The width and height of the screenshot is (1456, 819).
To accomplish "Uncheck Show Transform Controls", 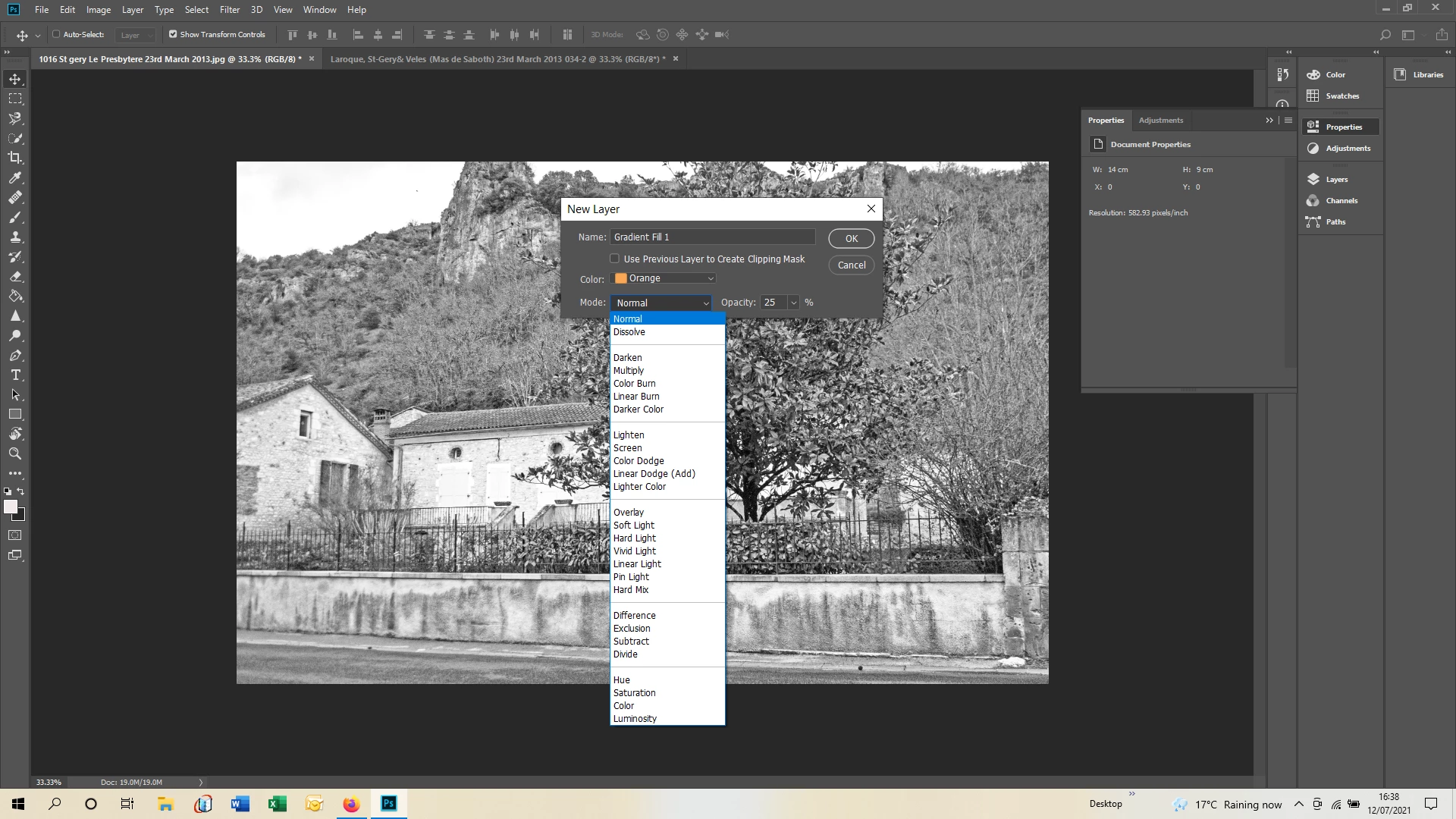I will (x=173, y=34).
